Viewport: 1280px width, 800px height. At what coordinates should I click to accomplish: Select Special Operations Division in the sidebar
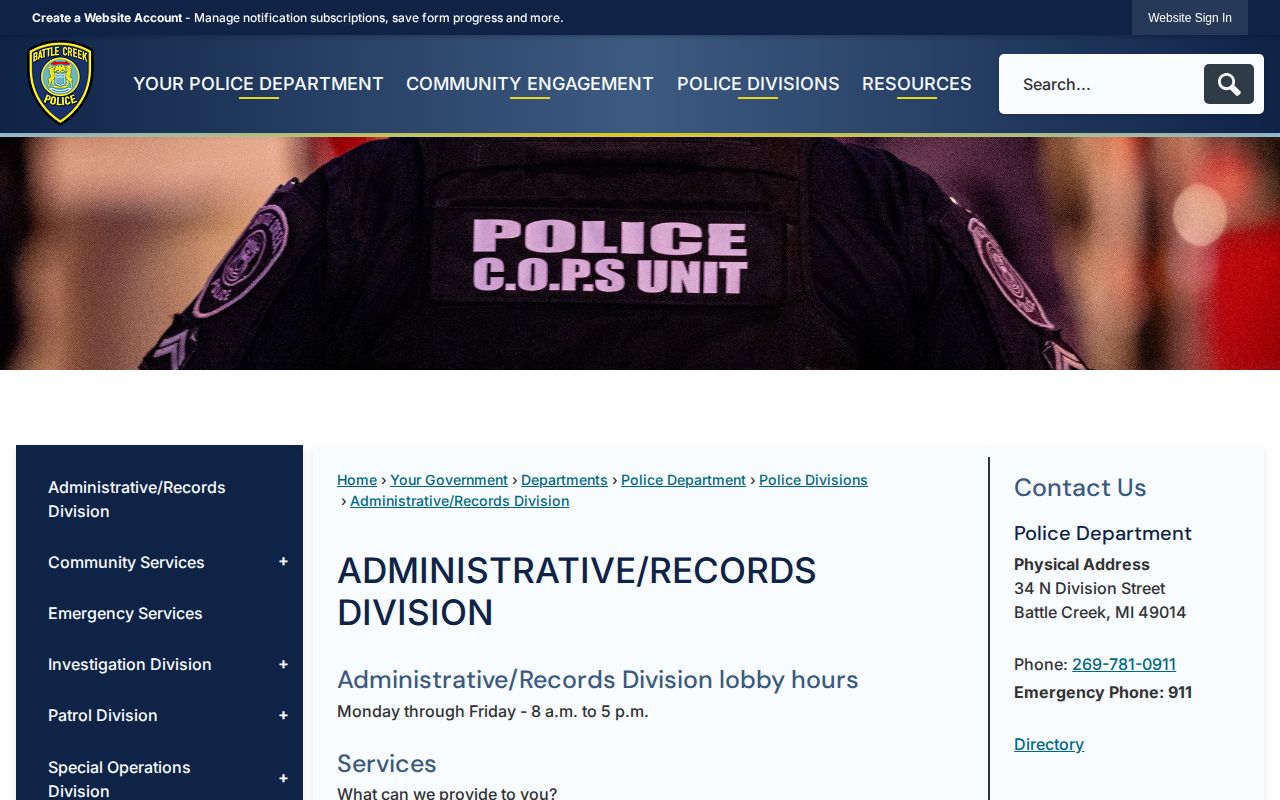119,779
